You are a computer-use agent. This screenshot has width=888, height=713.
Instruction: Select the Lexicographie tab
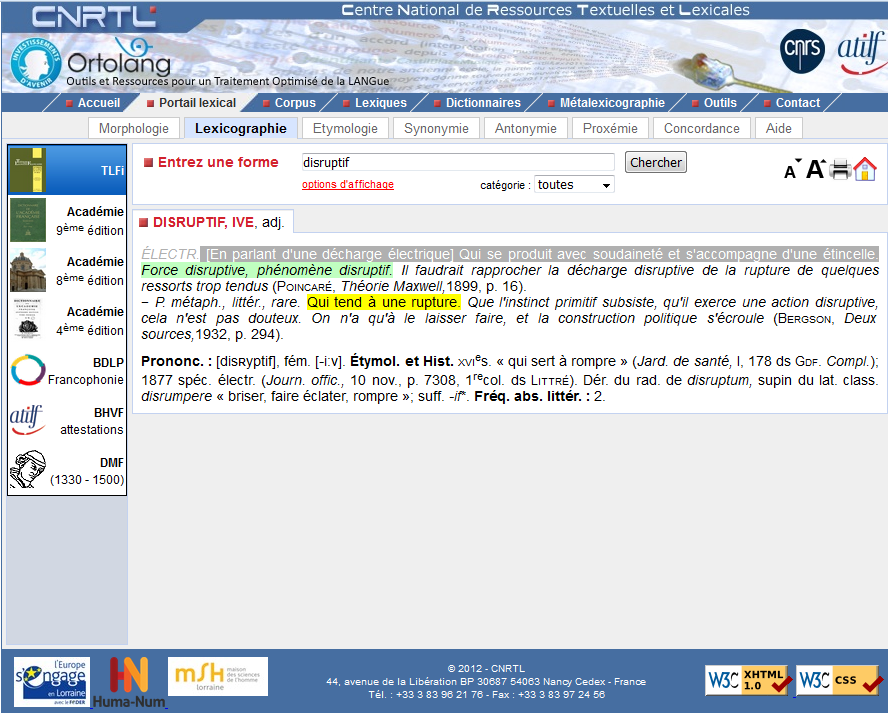241,128
